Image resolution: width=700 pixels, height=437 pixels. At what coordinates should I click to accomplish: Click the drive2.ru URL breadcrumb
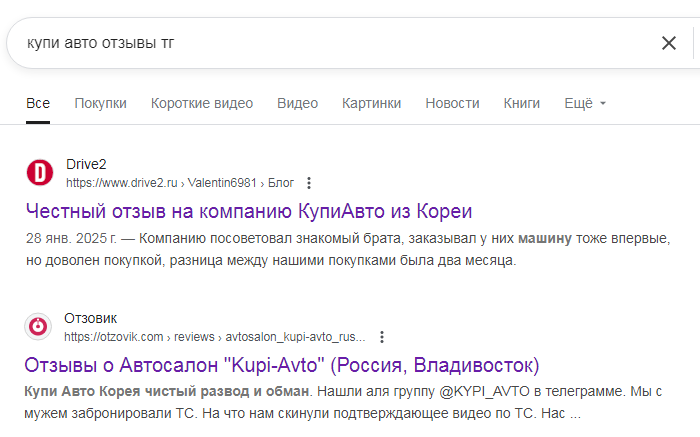click(x=179, y=183)
